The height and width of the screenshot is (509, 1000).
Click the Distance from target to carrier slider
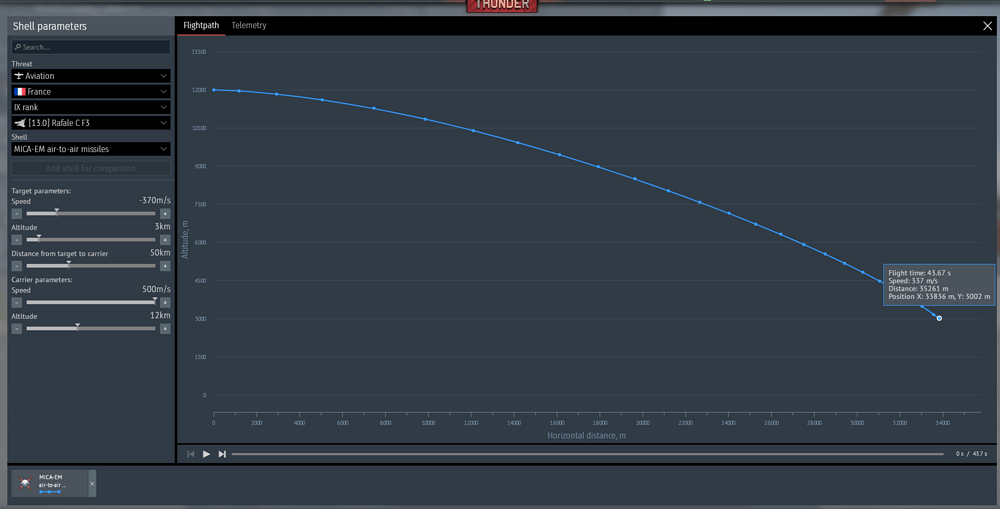91,266
